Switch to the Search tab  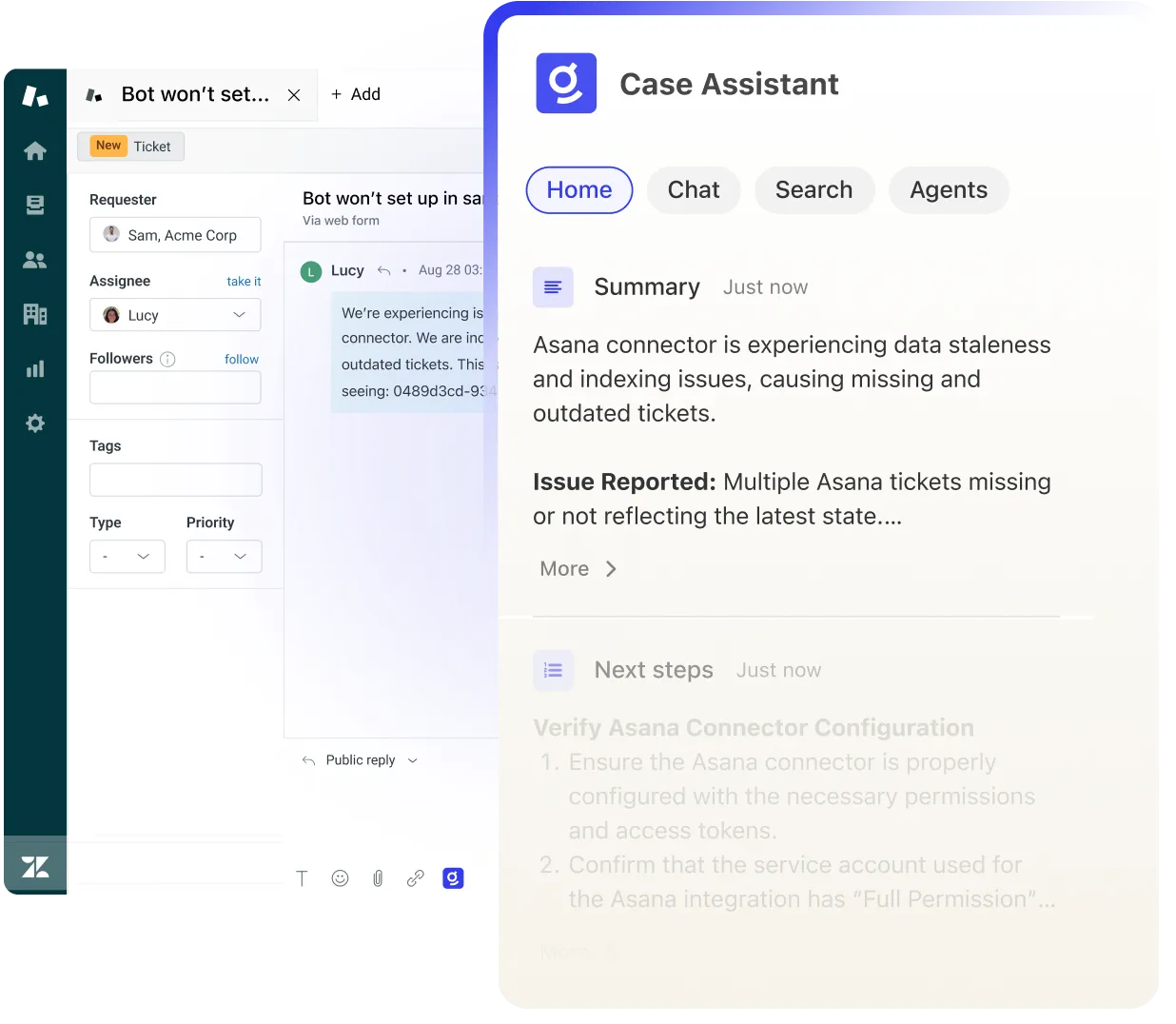point(814,190)
